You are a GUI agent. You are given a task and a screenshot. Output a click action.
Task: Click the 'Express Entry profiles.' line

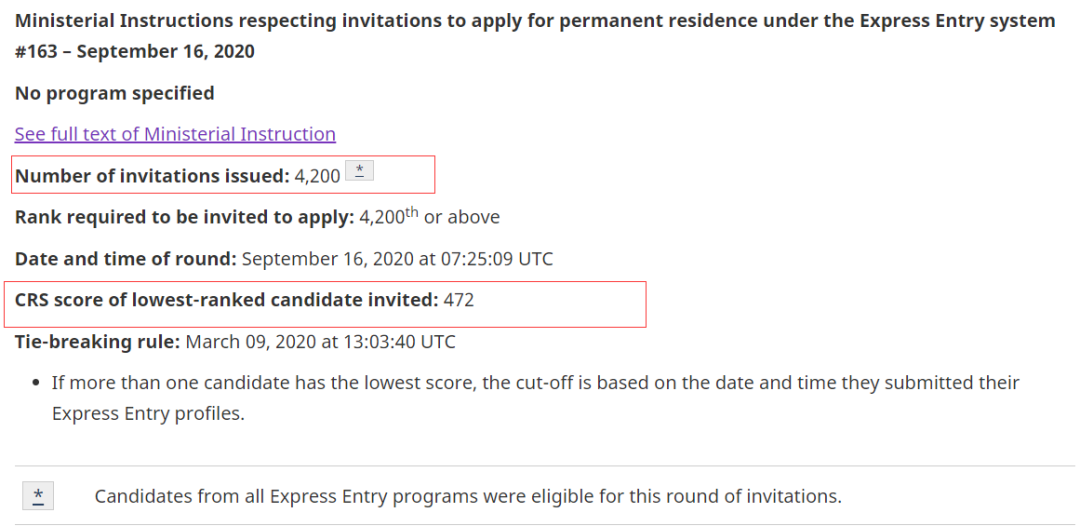pos(148,415)
